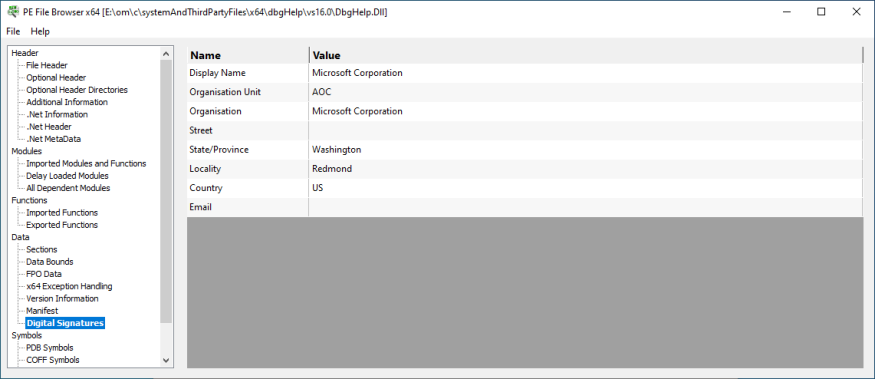The height and width of the screenshot is (379, 875).
Task: Select Digital Signatures tree item
Action: click(65, 323)
